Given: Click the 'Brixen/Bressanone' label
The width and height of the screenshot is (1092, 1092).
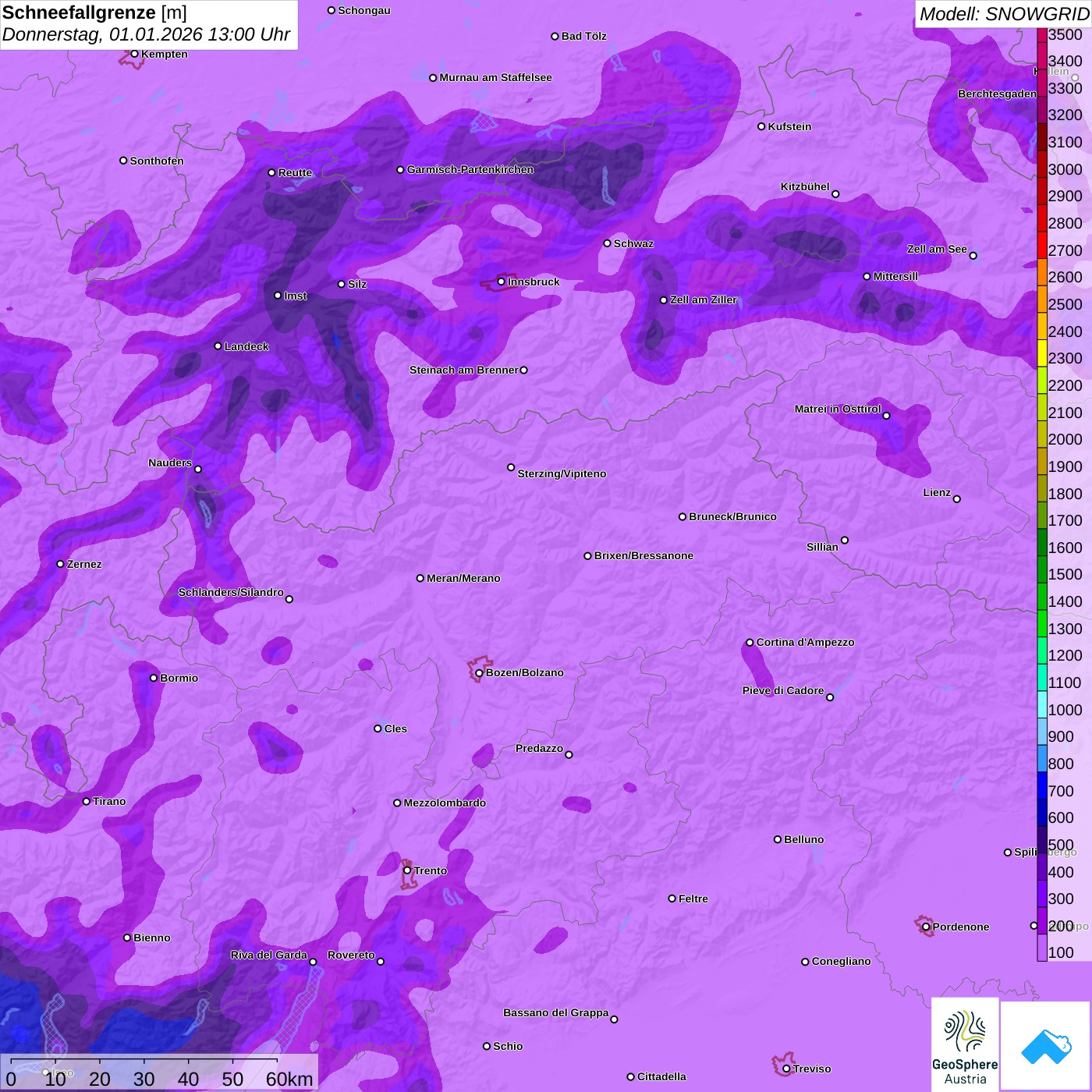Looking at the screenshot, I should click(643, 555).
